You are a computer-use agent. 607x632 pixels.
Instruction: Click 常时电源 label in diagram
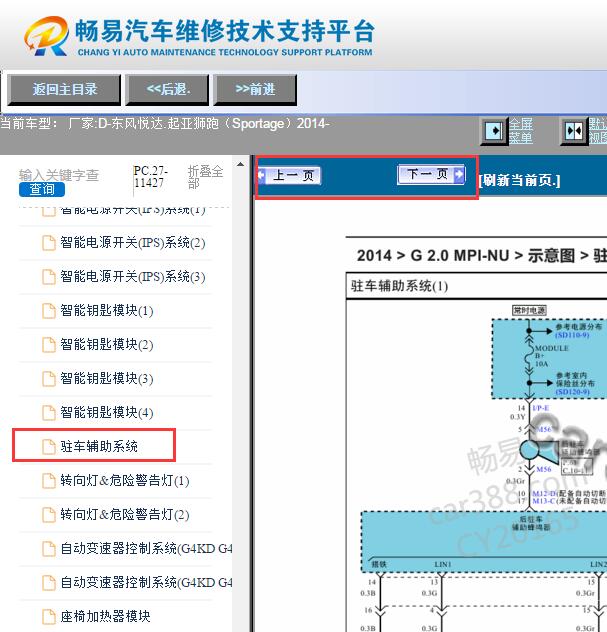click(x=529, y=310)
